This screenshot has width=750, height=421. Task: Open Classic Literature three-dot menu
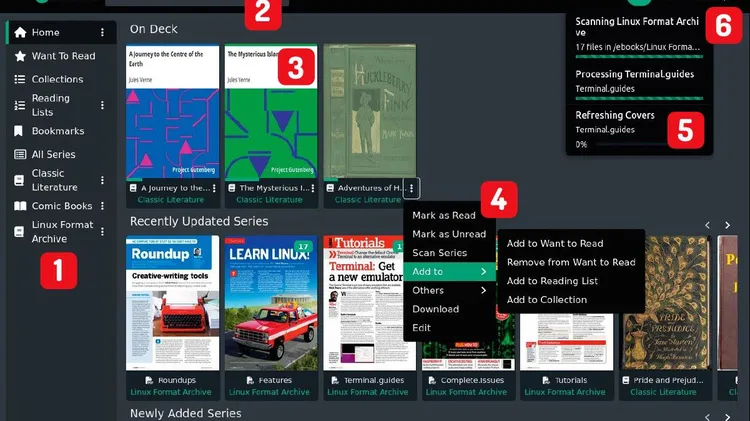(102, 180)
